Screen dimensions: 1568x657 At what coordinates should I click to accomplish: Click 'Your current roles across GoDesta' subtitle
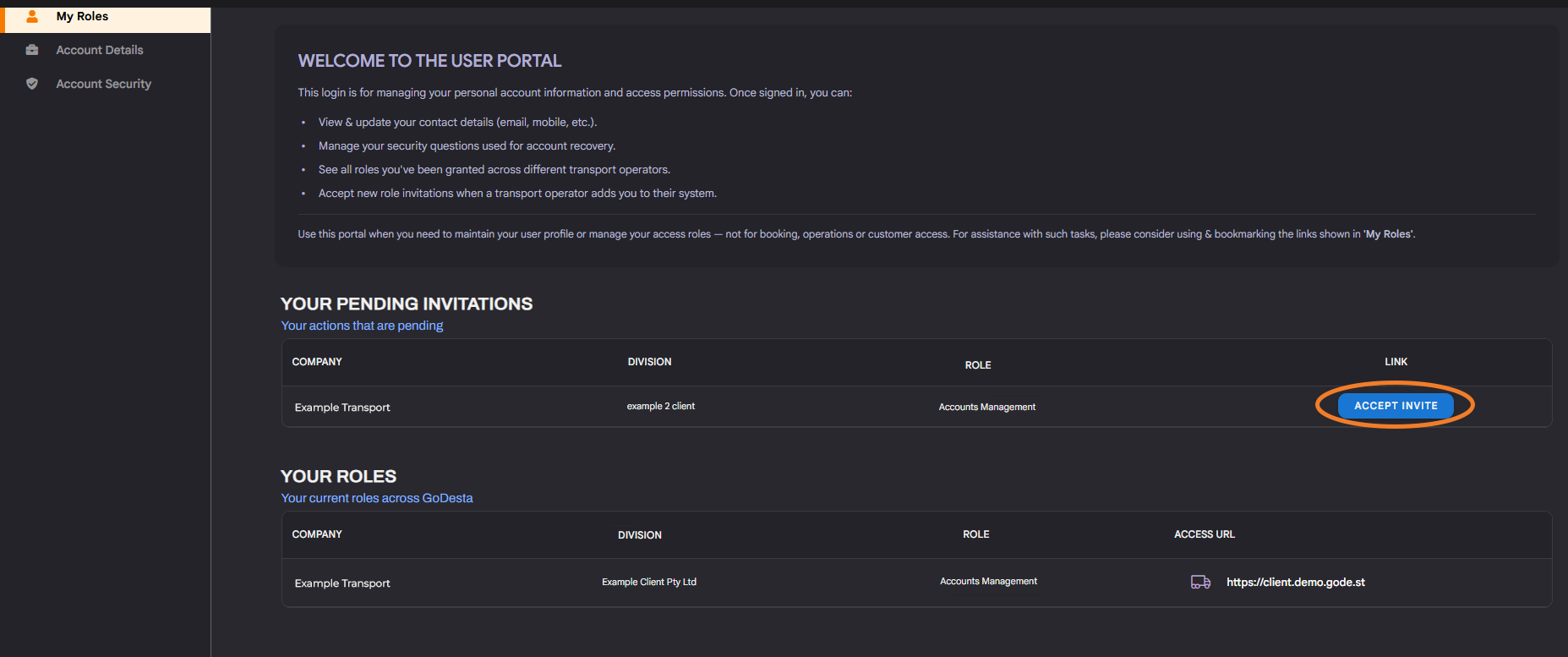pyautogui.click(x=377, y=498)
